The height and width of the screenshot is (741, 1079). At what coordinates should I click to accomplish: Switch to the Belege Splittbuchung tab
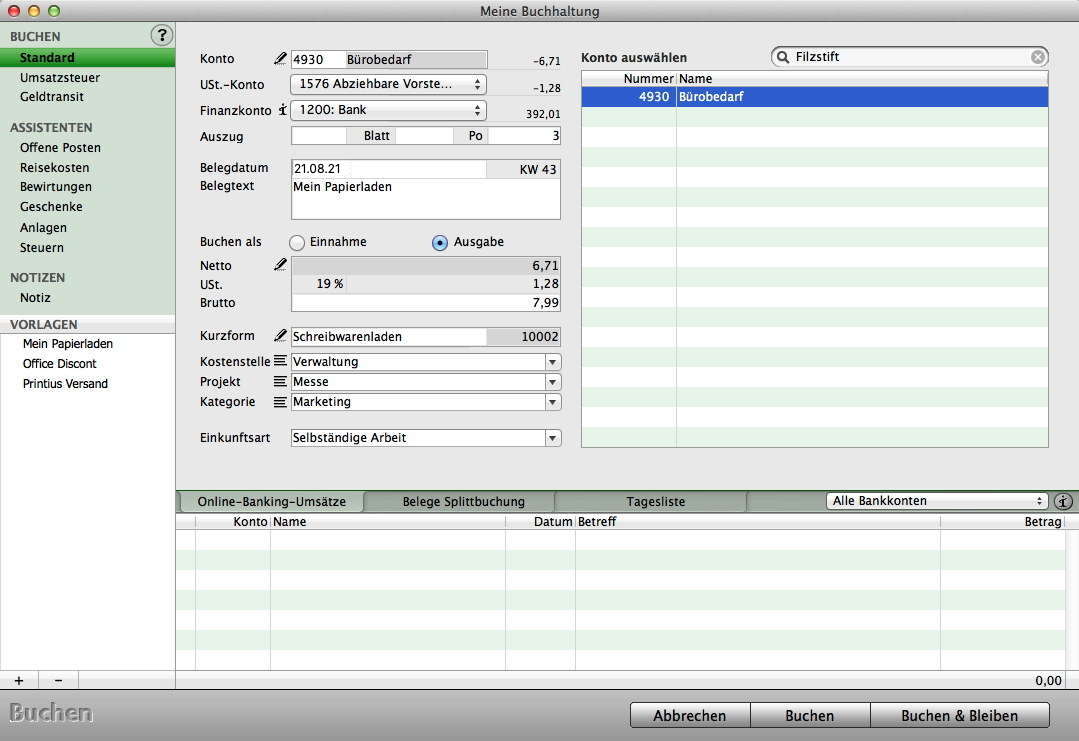click(463, 502)
